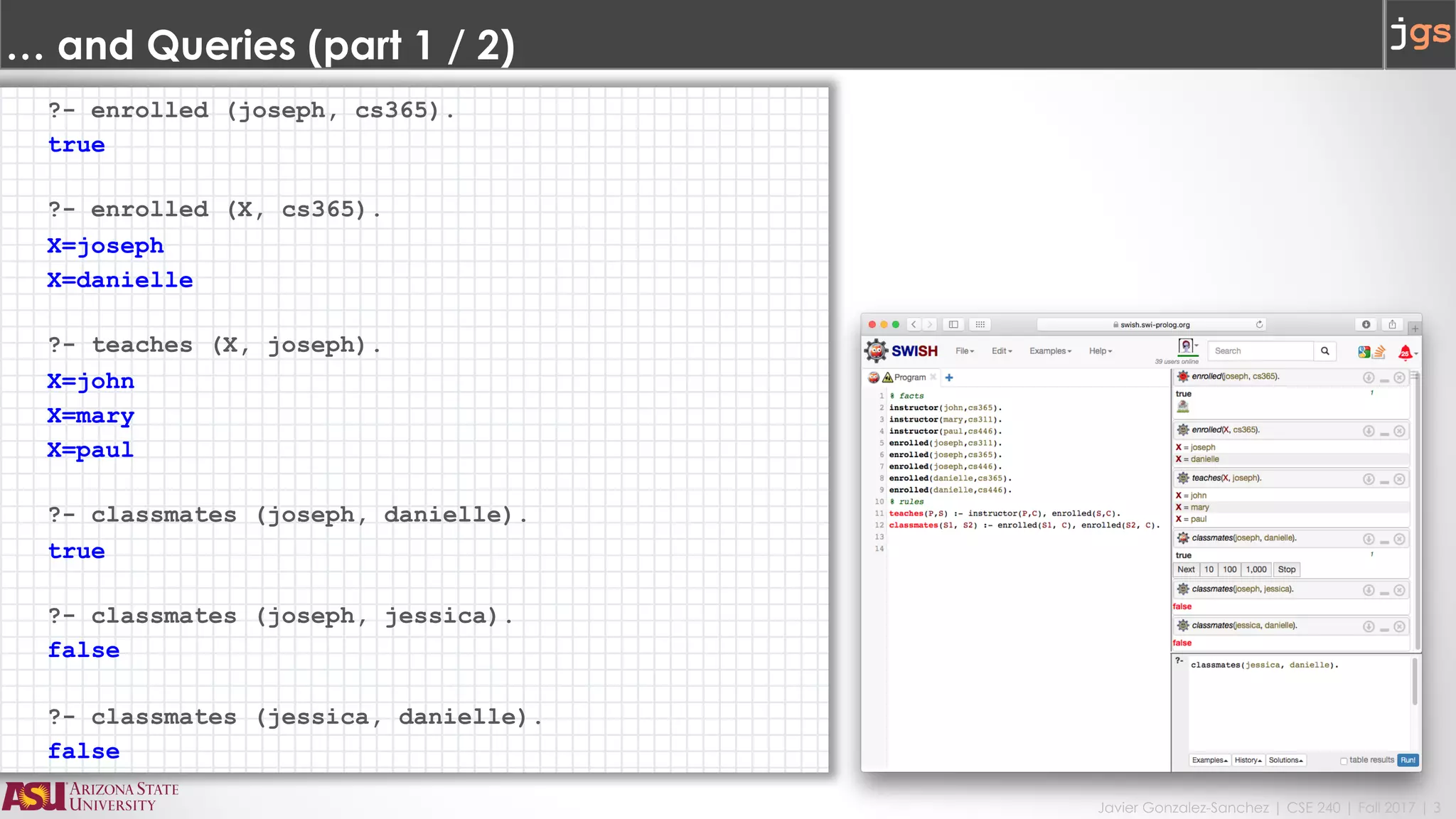Click Next for classmates(joseph, danielle) solutions

[x=1186, y=569]
